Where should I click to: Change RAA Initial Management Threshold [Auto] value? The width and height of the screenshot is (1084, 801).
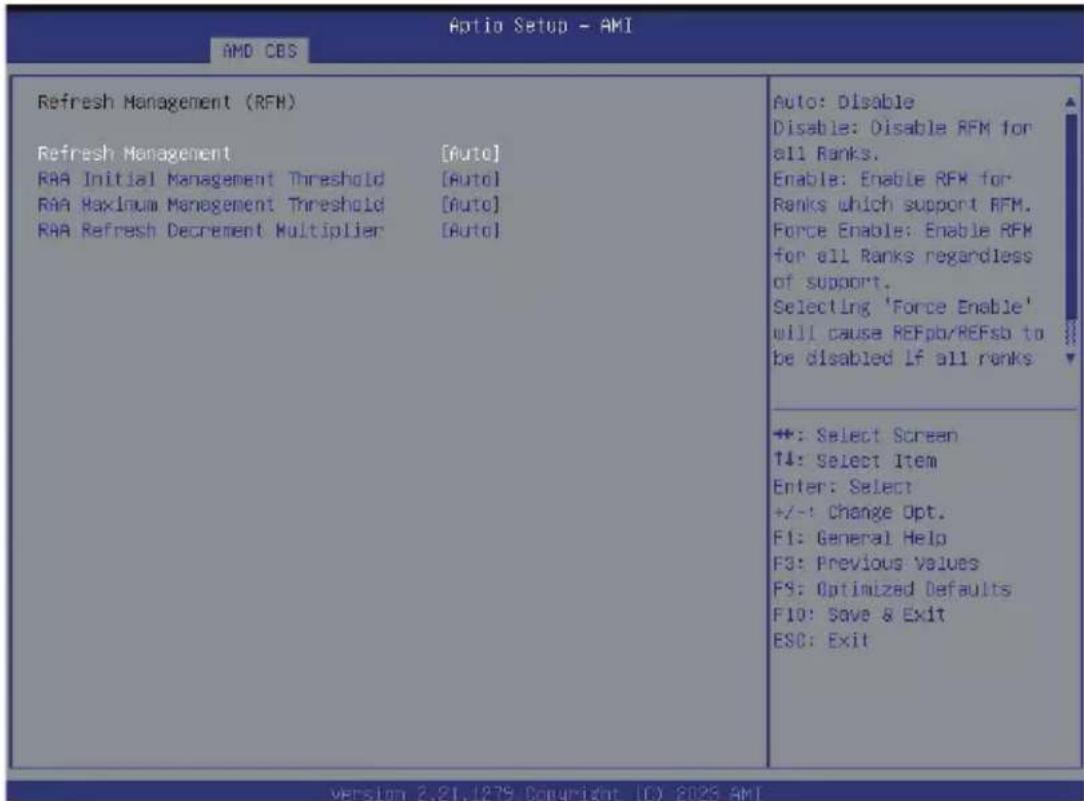470,179
